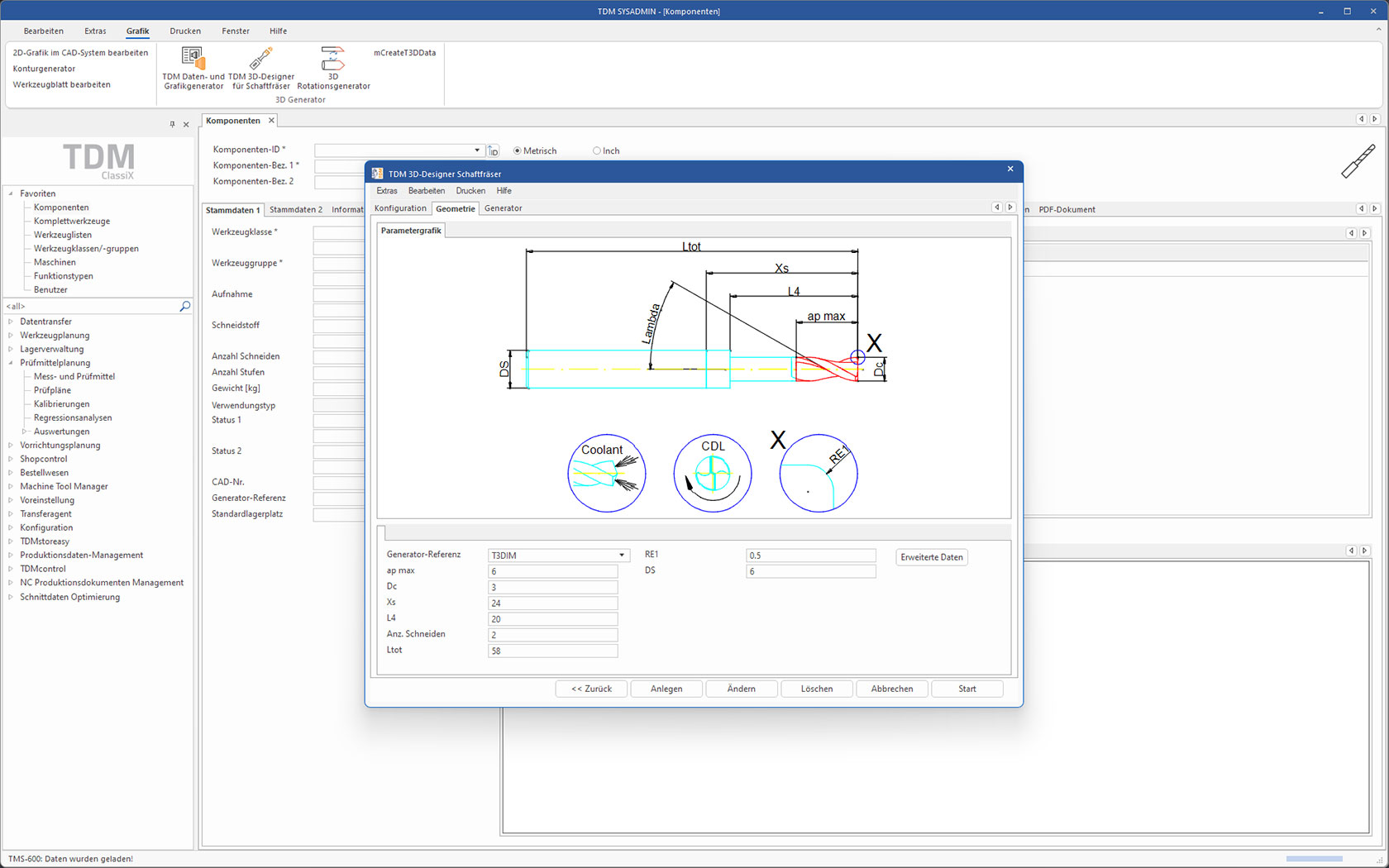The height and width of the screenshot is (868, 1389).
Task: Expand the Datentransfer tree node
Action: click(x=11, y=322)
